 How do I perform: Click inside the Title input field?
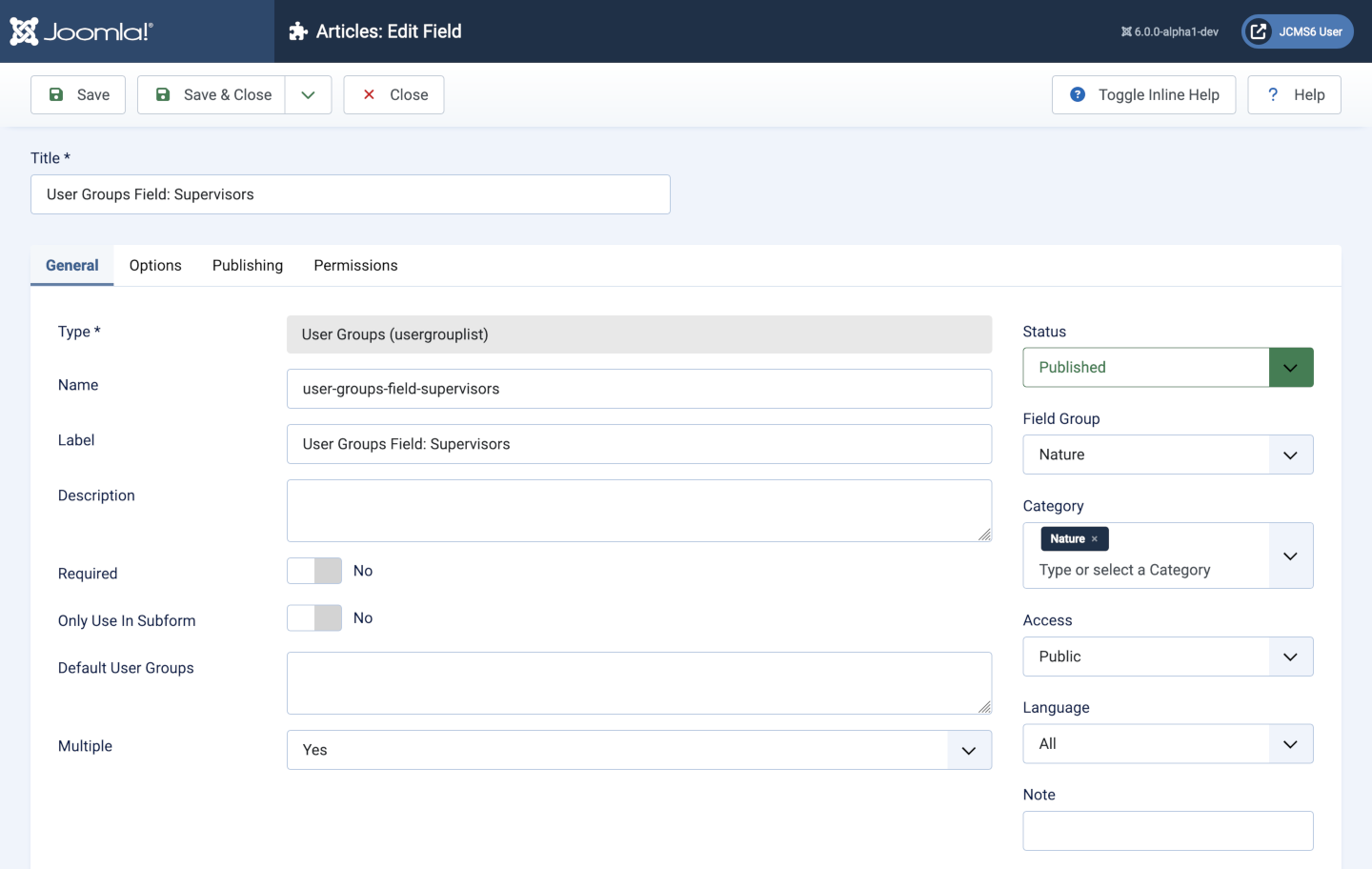(x=350, y=194)
